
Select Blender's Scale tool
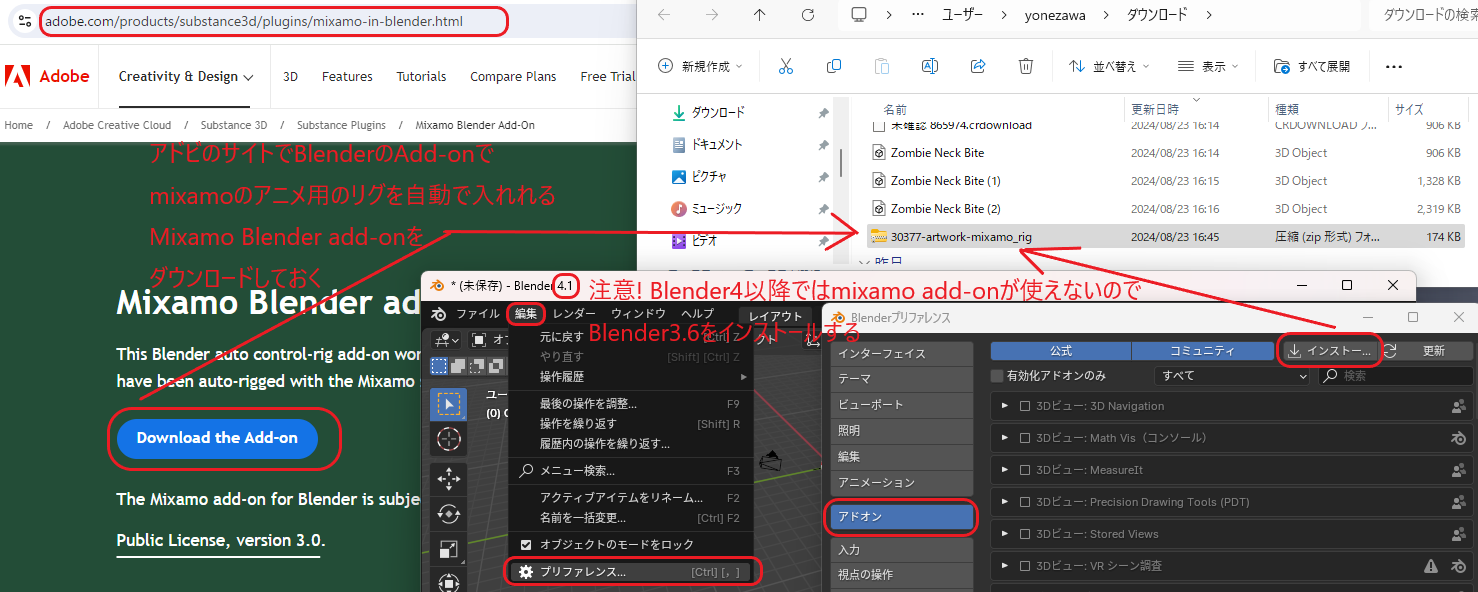coord(449,549)
